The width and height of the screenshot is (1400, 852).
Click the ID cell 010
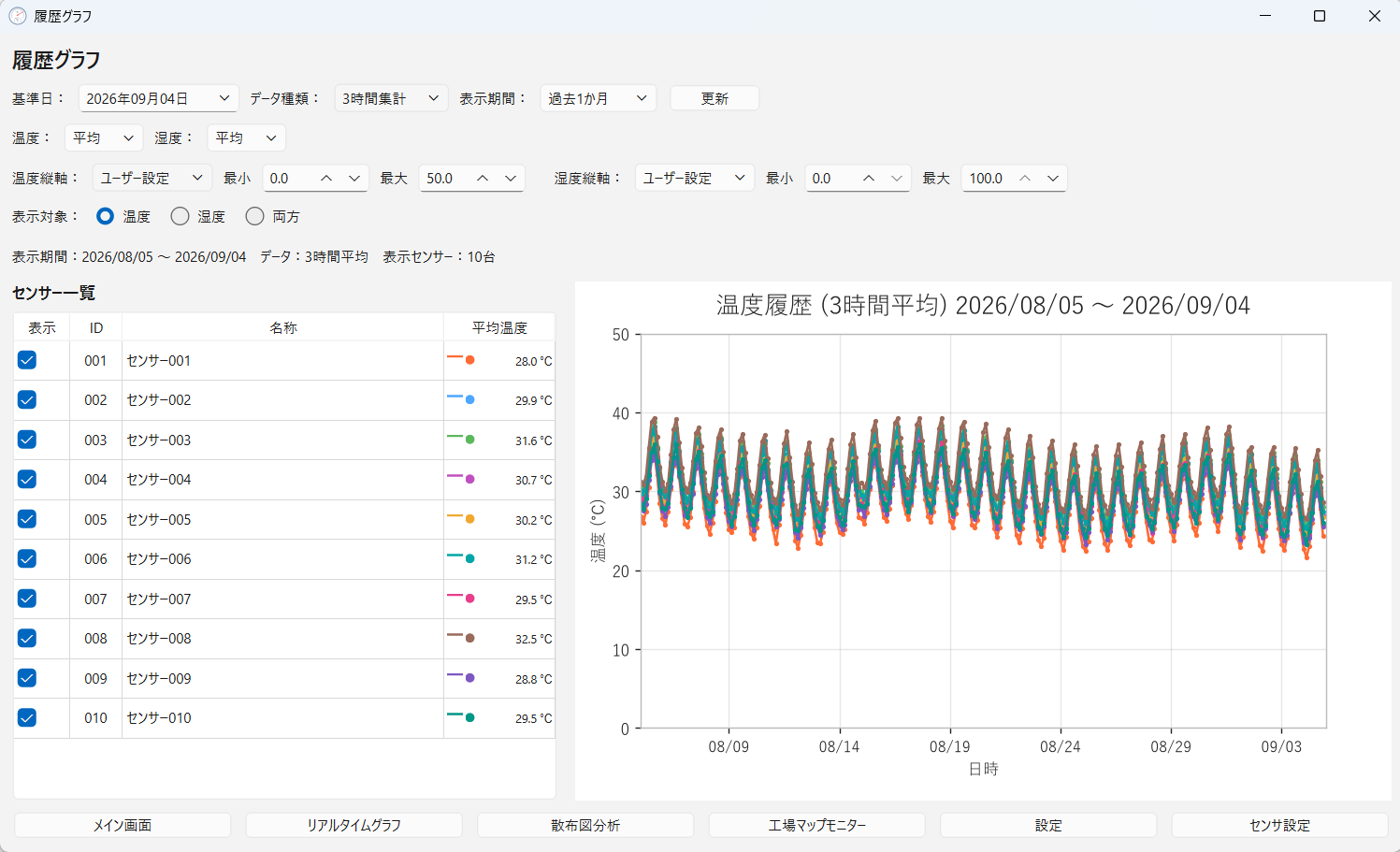click(x=96, y=717)
